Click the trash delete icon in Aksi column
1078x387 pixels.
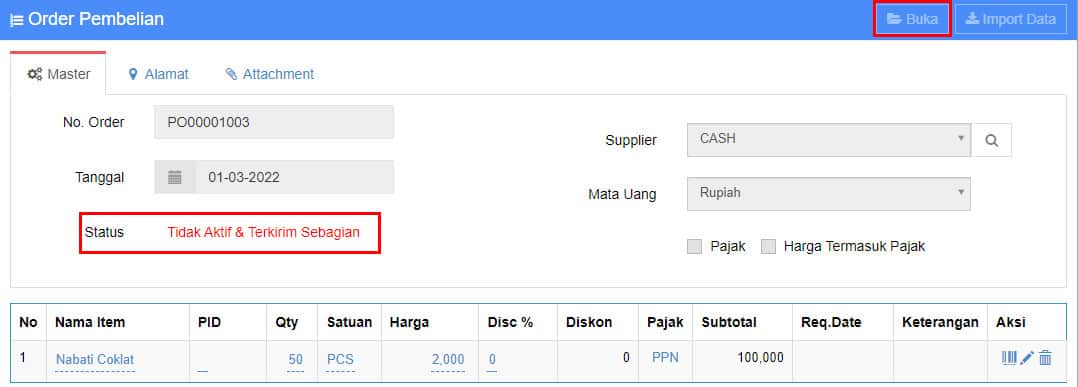[x=1045, y=357]
